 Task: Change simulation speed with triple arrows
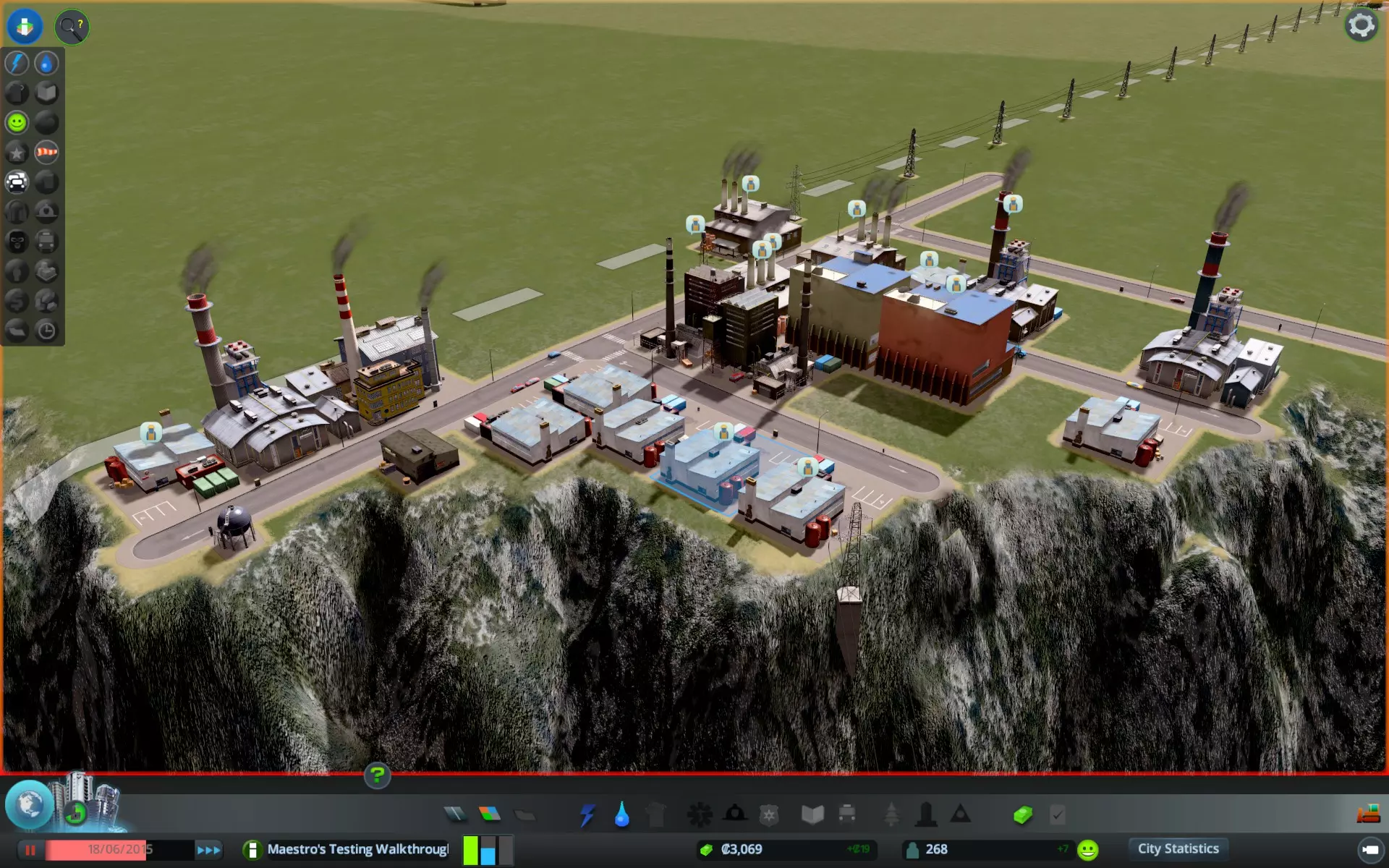[x=208, y=850]
